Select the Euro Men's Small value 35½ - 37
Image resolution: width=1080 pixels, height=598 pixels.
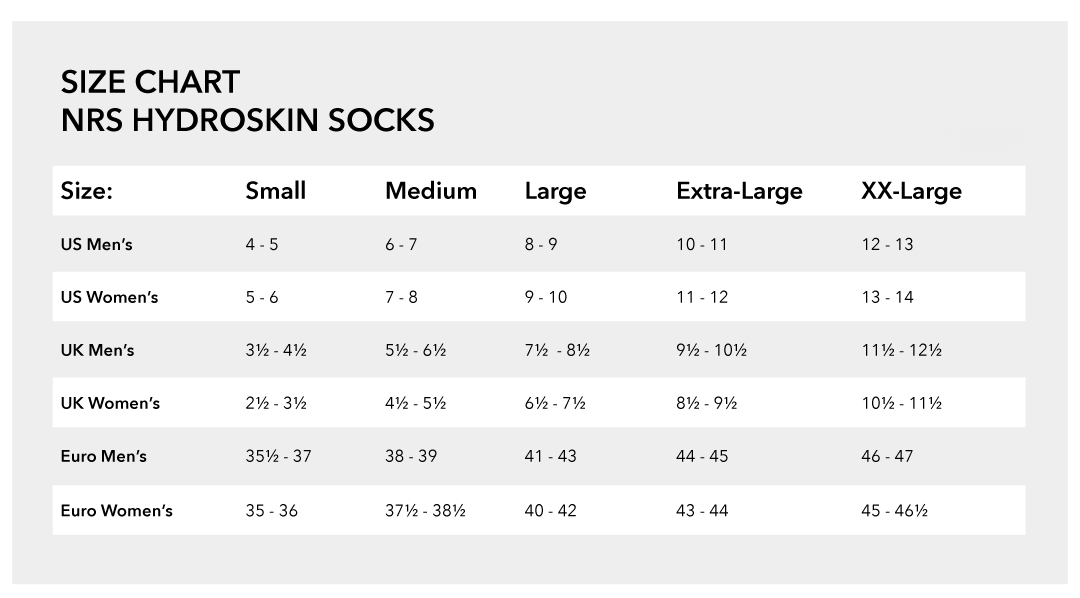278,456
